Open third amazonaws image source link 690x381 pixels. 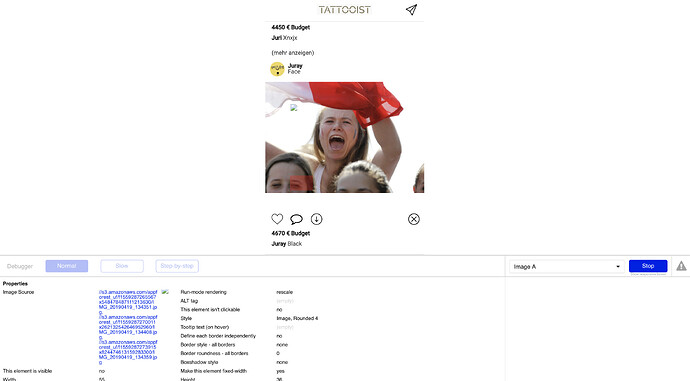pyautogui.click(x=128, y=352)
